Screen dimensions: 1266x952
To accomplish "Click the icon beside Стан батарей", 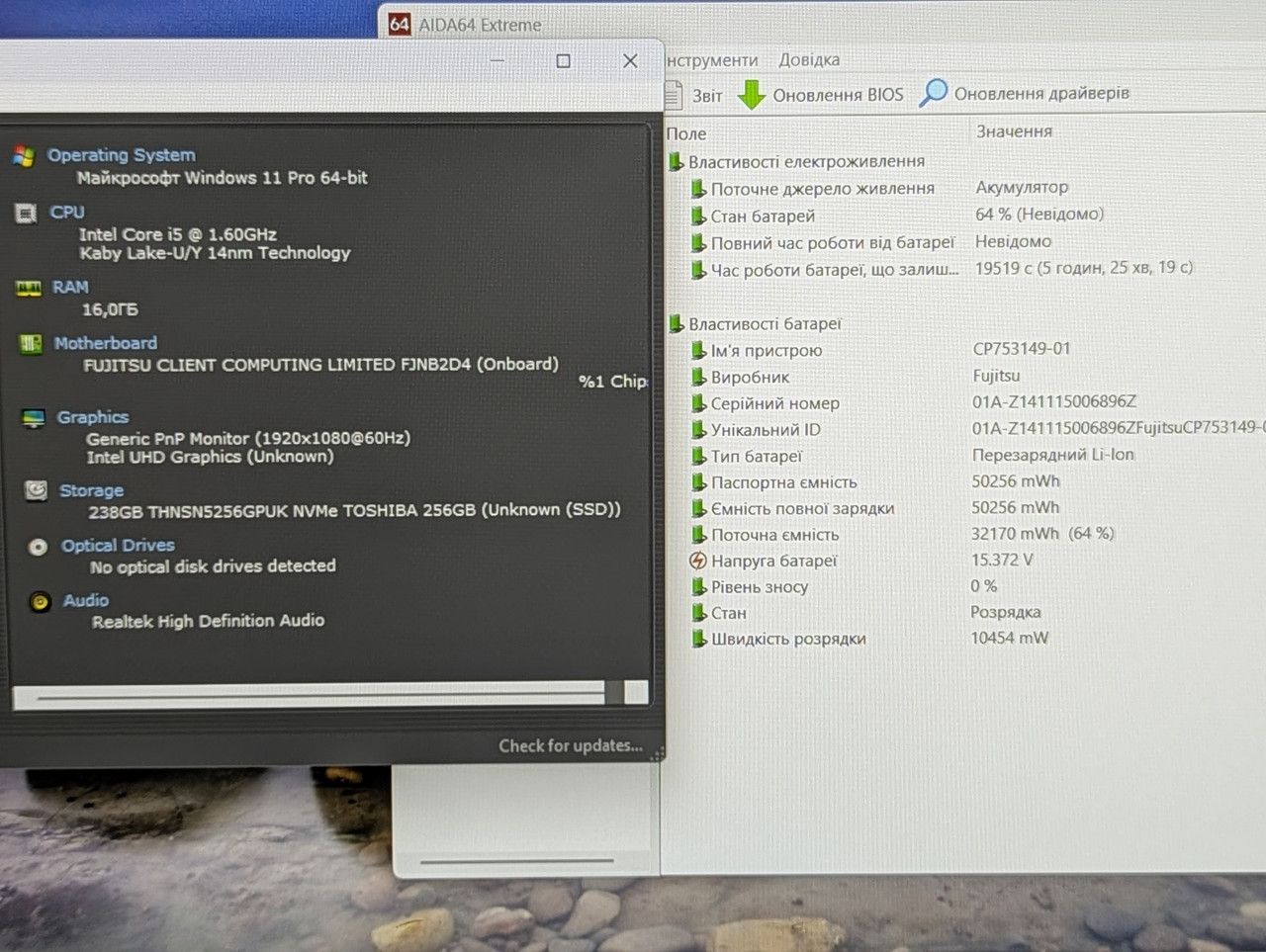I will coord(699,216).
